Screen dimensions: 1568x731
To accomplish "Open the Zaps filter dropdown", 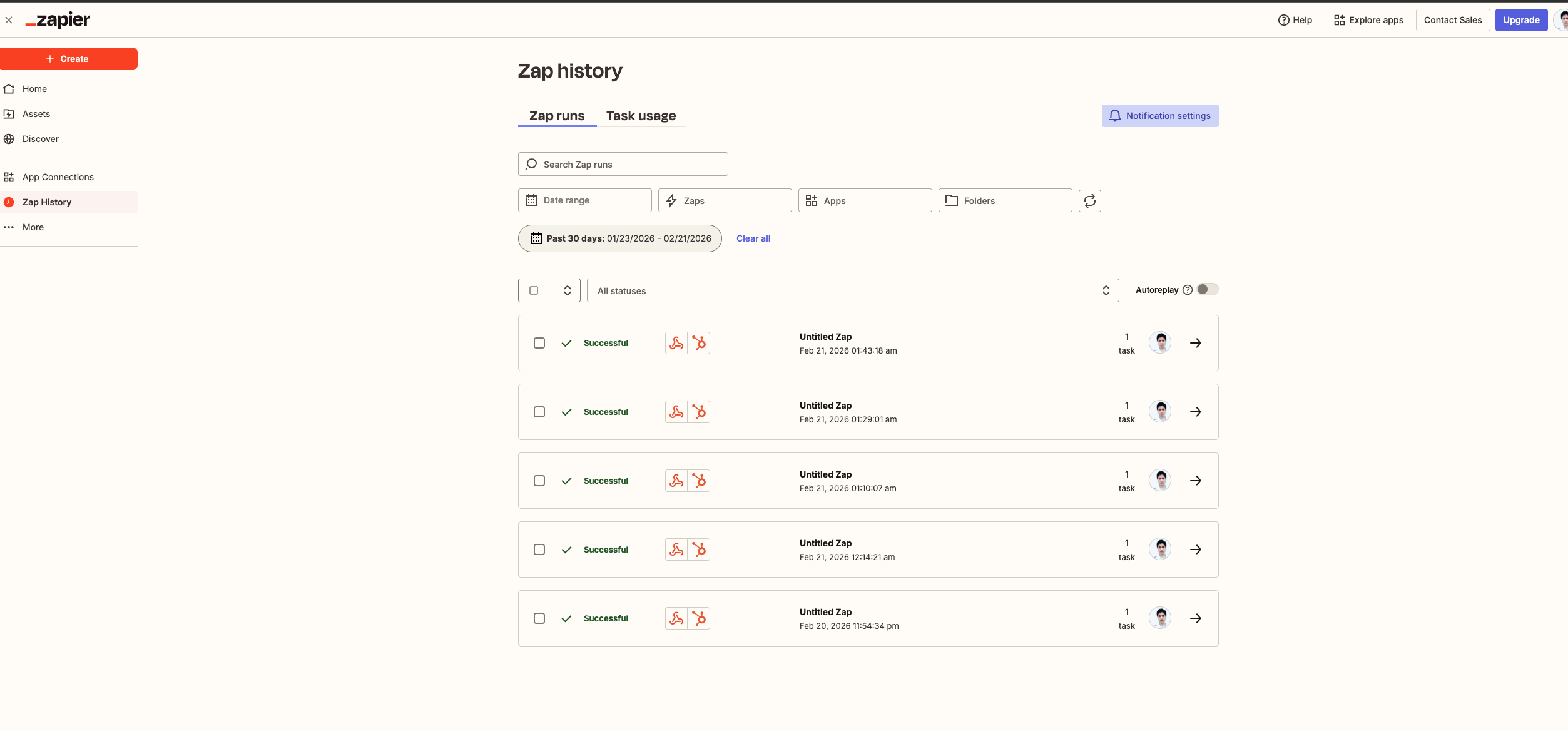I will point(724,200).
